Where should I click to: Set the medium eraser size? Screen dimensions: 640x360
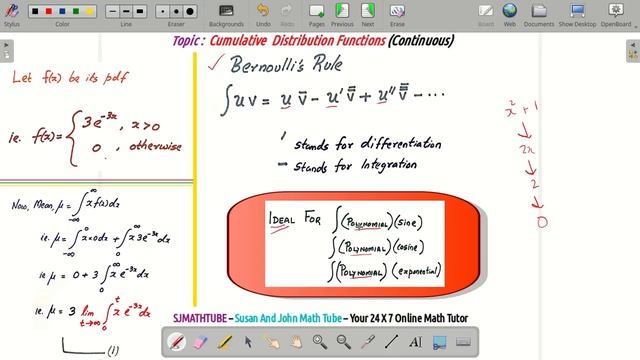tap(176, 11)
